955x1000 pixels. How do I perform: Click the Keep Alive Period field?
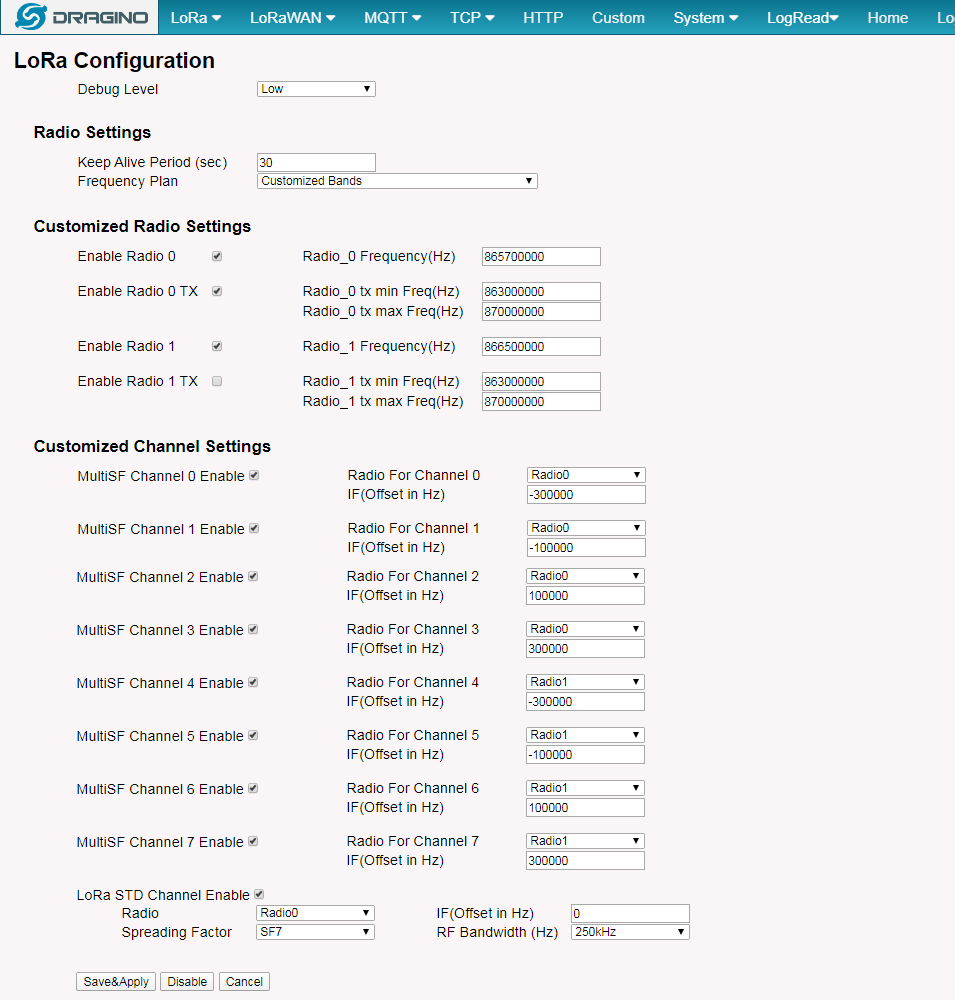coord(316,163)
